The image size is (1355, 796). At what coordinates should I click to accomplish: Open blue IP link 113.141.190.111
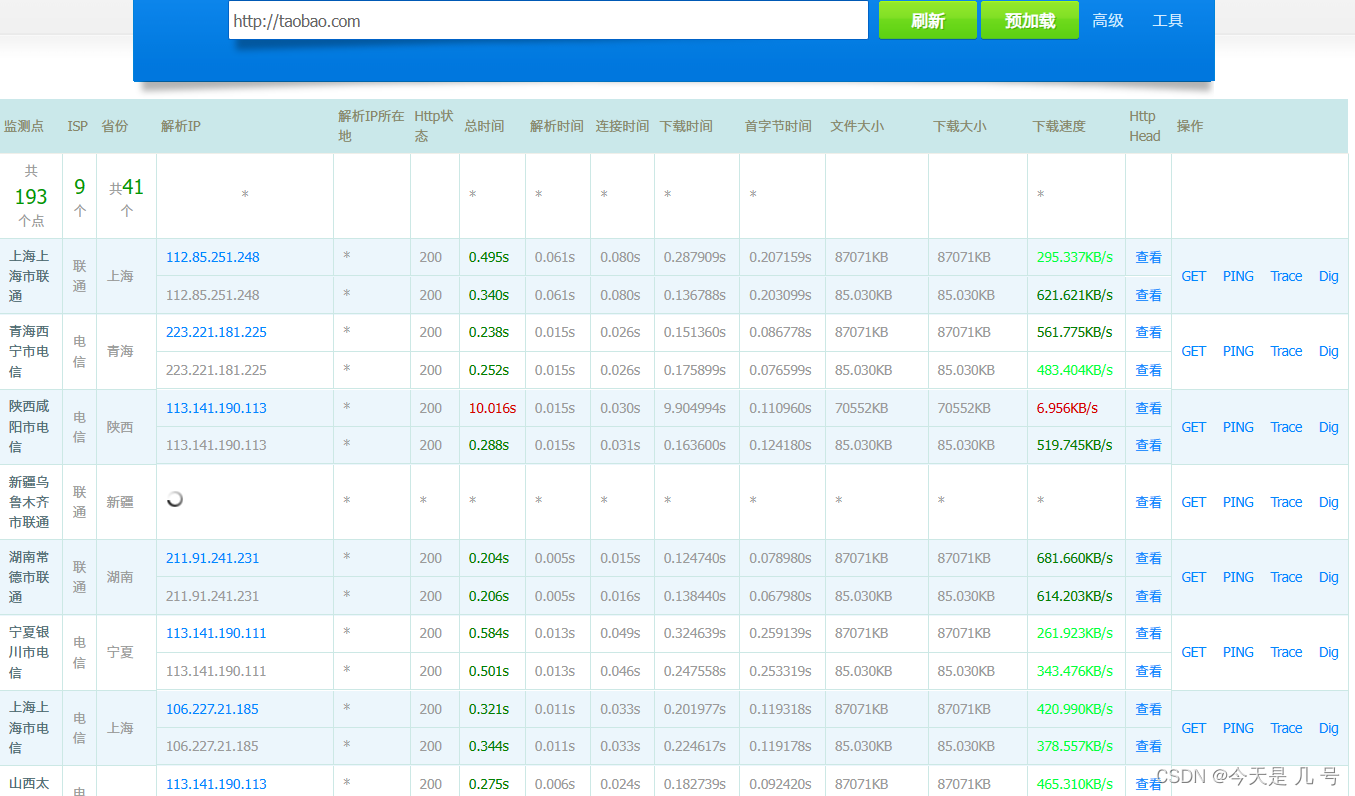[x=216, y=633]
